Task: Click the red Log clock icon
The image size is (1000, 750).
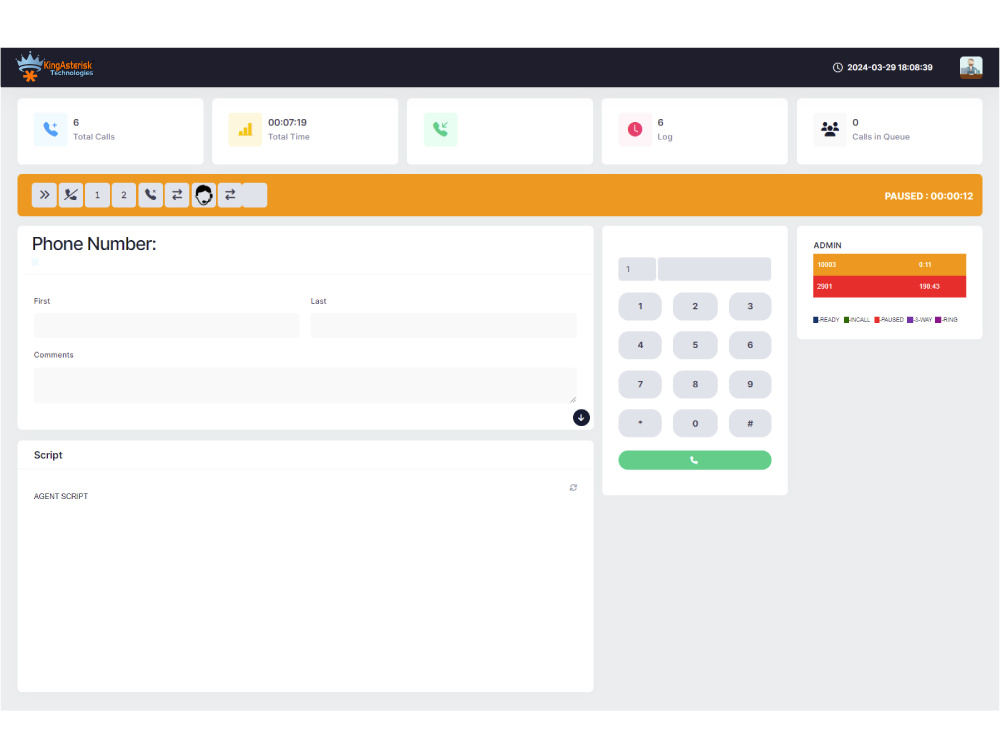Action: [x=636, y=129]
